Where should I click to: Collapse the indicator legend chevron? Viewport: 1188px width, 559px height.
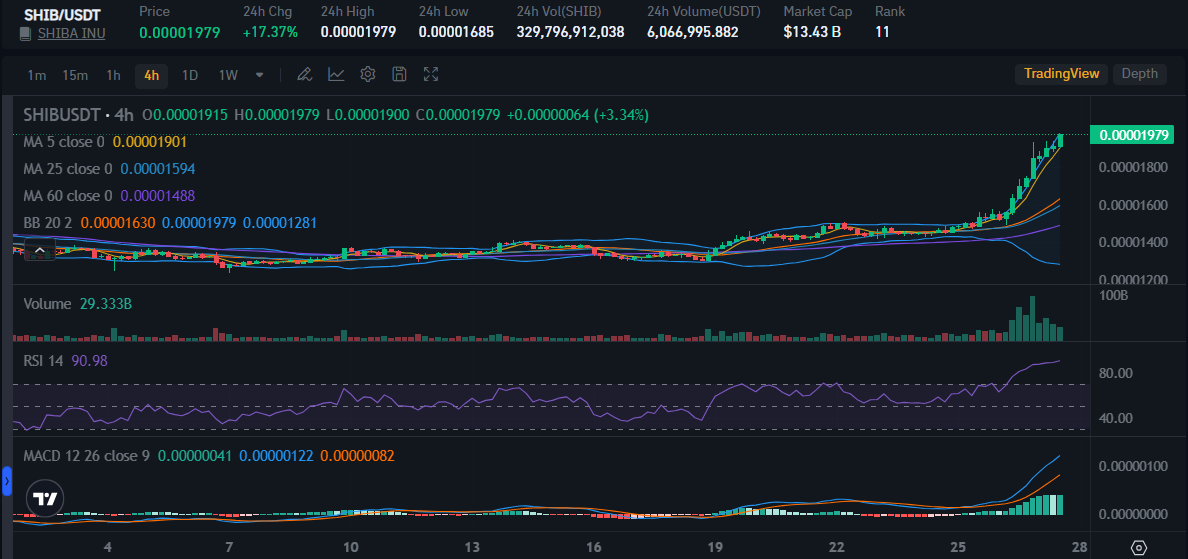39,251
